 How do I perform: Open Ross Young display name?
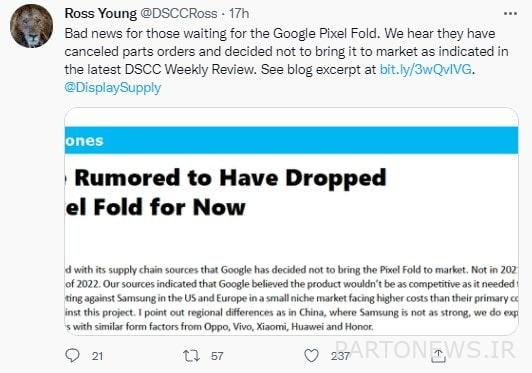(x=100, y=14)
